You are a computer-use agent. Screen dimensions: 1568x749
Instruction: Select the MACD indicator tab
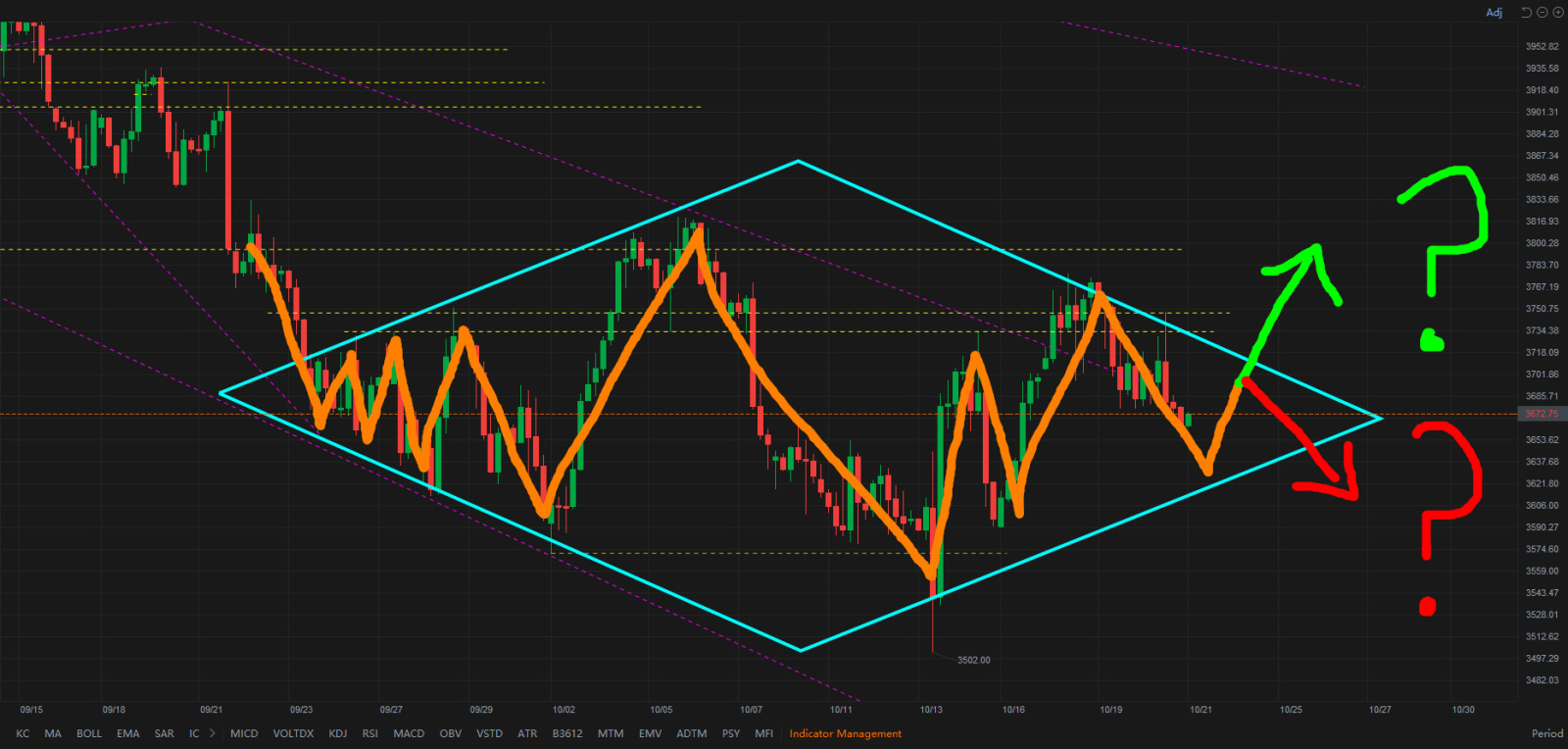[409, 733]
